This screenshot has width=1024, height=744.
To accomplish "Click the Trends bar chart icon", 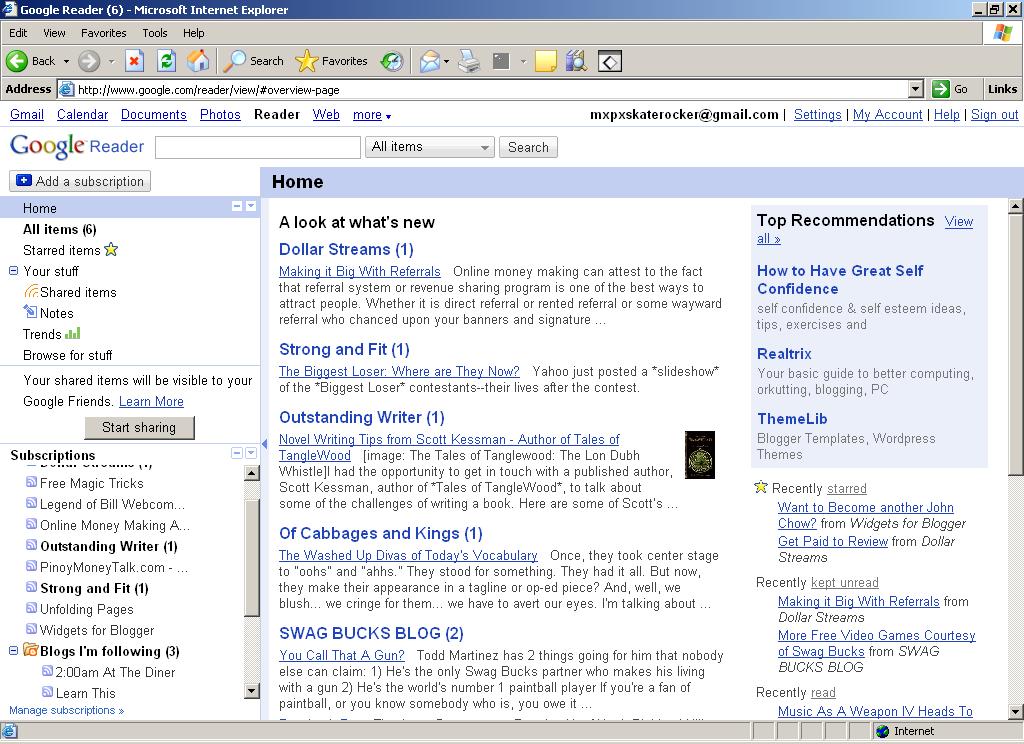I will point(72,333).
